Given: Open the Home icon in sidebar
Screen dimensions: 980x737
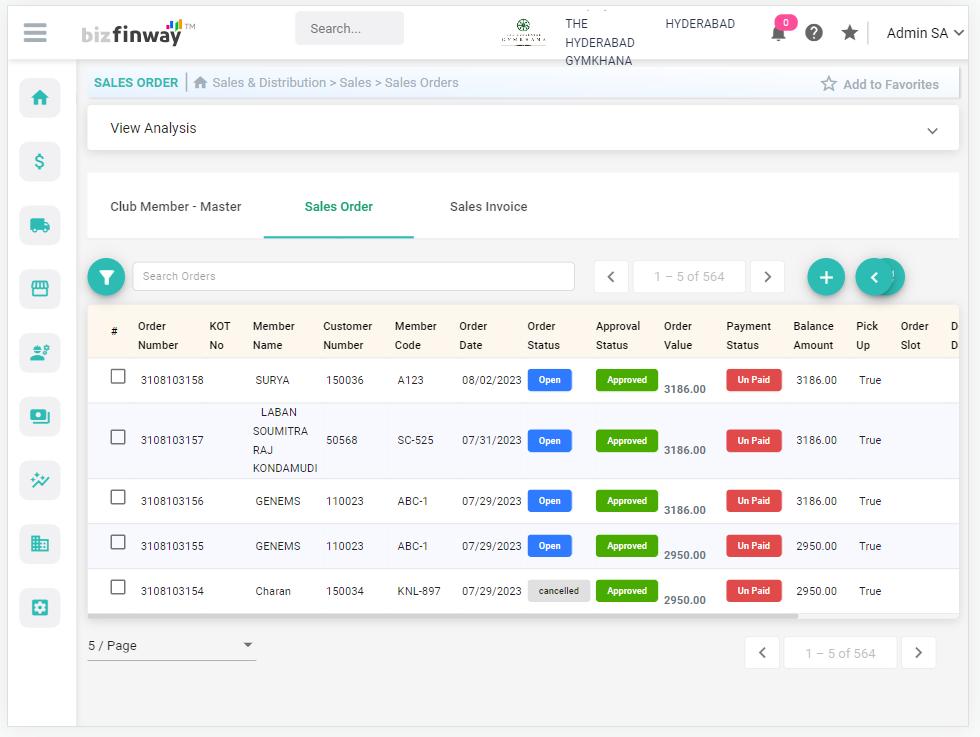Looking at the screenshot, I should [x=40, y=98].
